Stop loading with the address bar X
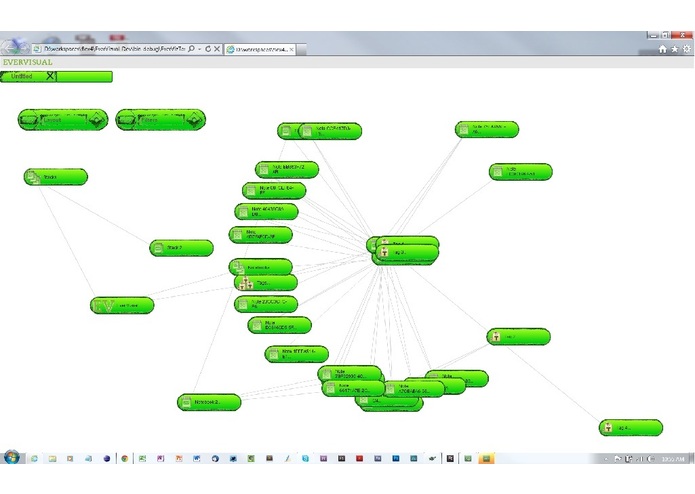The height and width of the screenshot is (494, 695). pyautogui.click(x=217, y=49)
